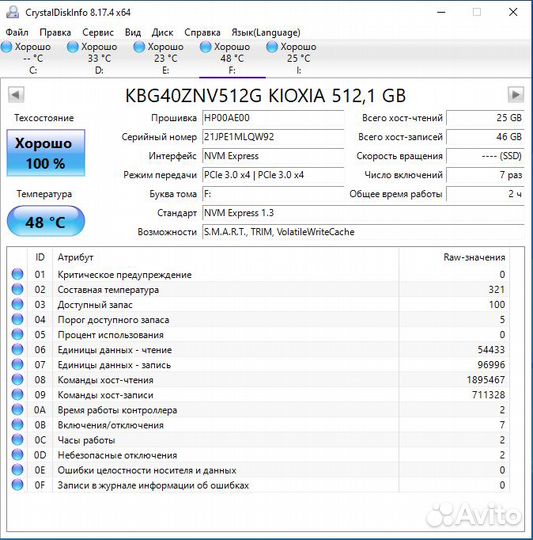Viewport: 533px width, 540px height.
Task: Click status icon for Доступный запас row
Action: coord(17,305)
